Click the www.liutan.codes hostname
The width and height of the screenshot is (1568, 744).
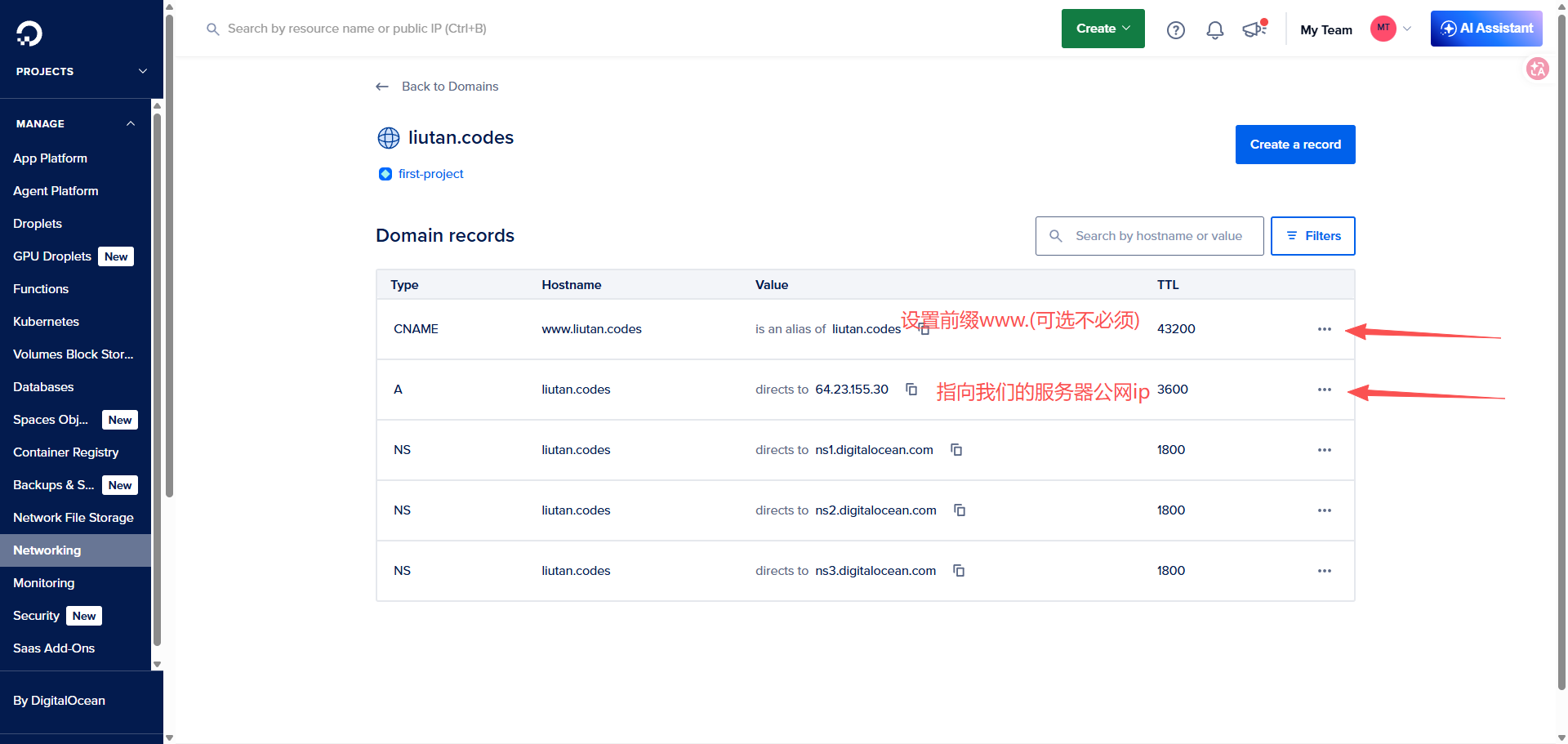pyautogui.click(x=591, y=329)
